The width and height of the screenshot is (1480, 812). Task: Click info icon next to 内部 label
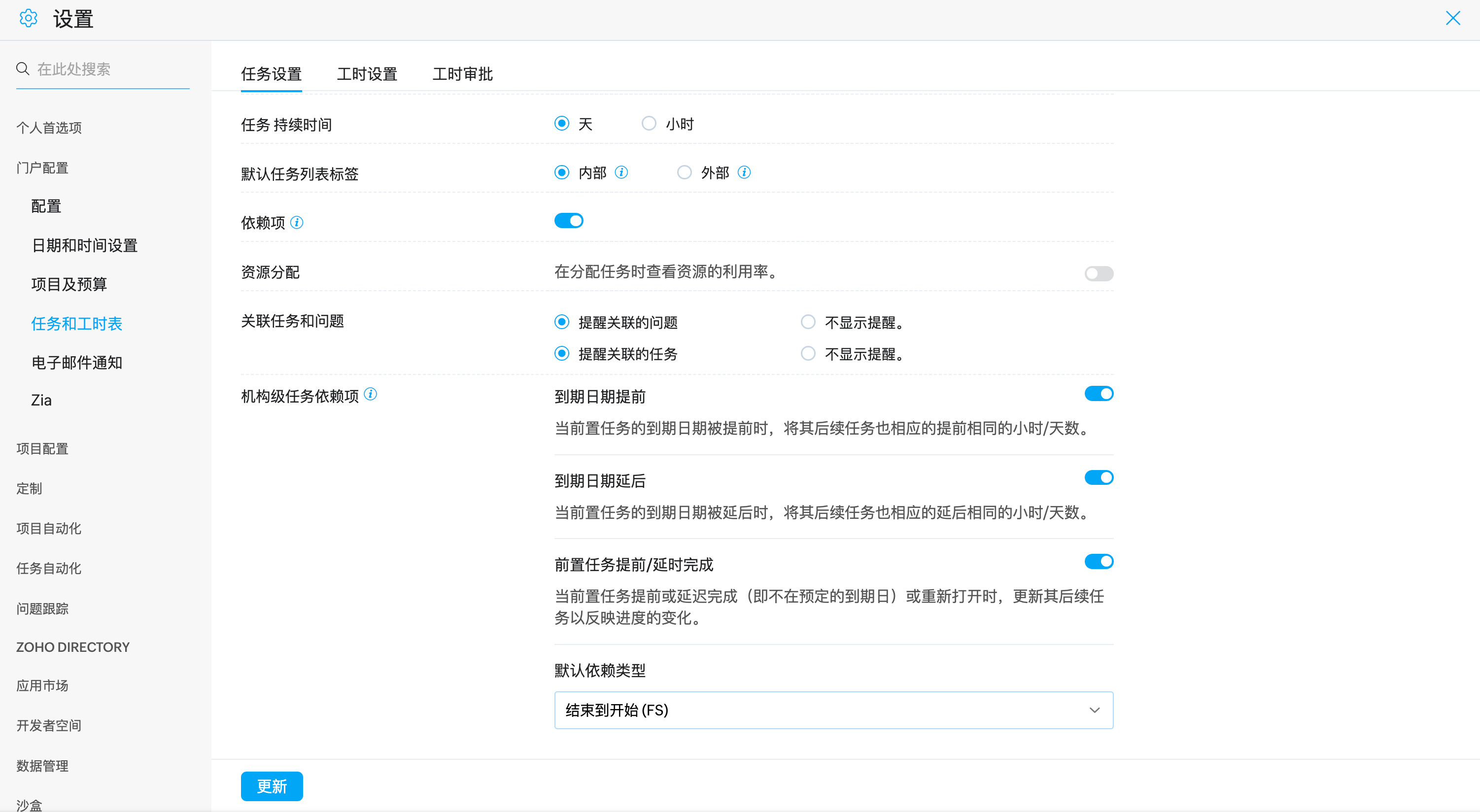pos(621,172)
